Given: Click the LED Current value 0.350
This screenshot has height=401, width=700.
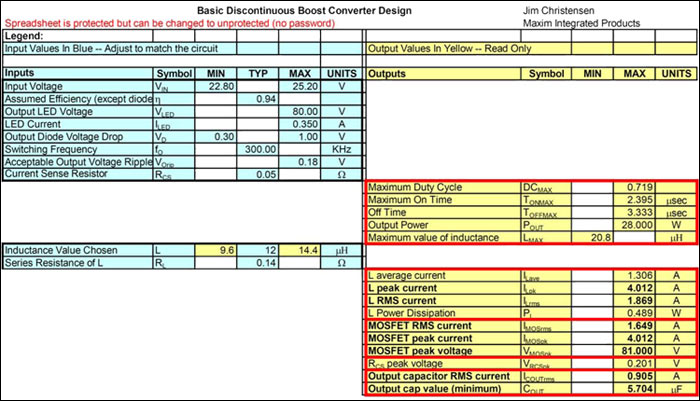Looking at the screenshot, I should click(302, 124).
